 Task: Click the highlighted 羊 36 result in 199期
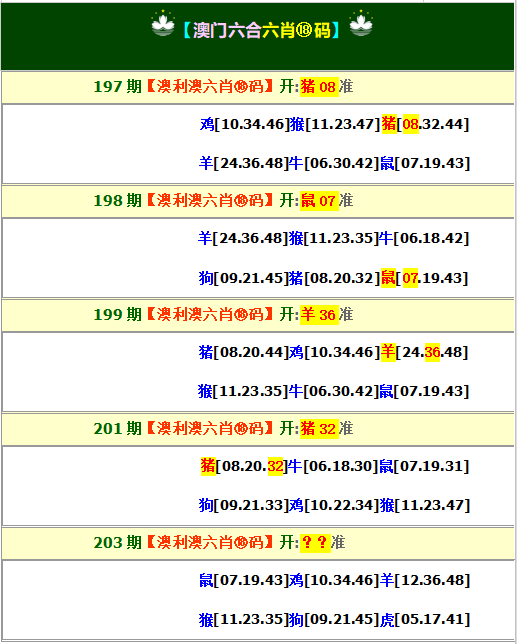click(x=319, y=315)
